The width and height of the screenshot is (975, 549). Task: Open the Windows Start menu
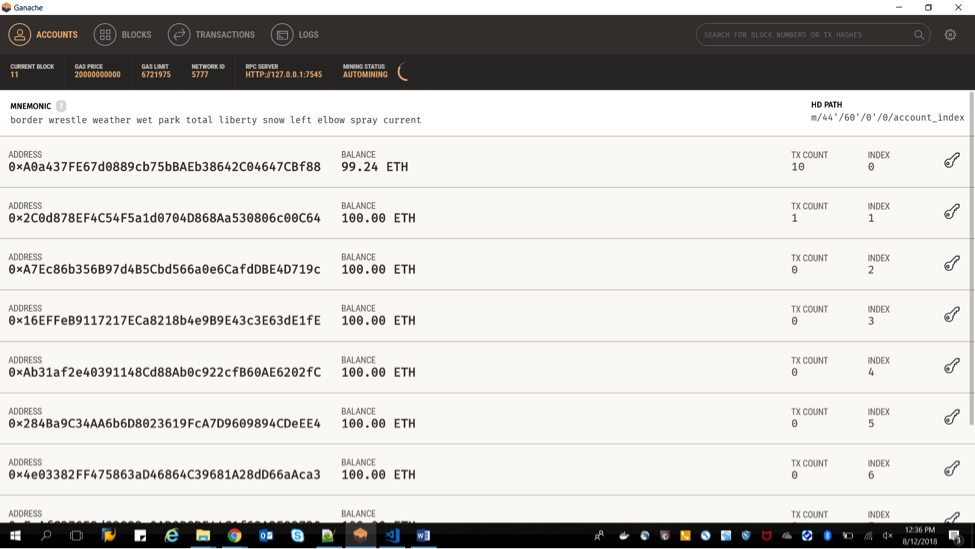(x=15, y=535)
